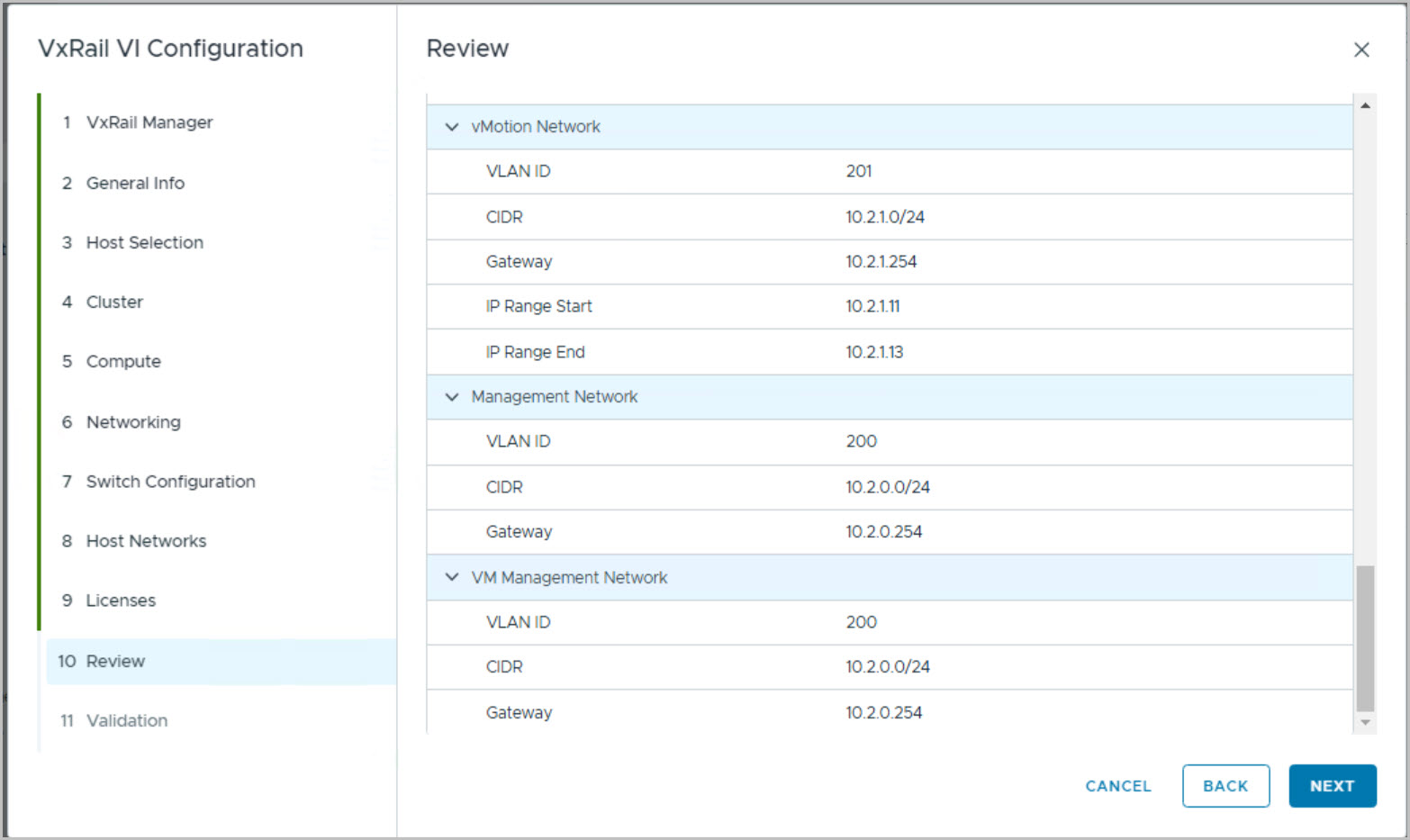The height and width of the screenshot is (840, 1410).
Task: Open the General Info step
Action: (135, 183)
